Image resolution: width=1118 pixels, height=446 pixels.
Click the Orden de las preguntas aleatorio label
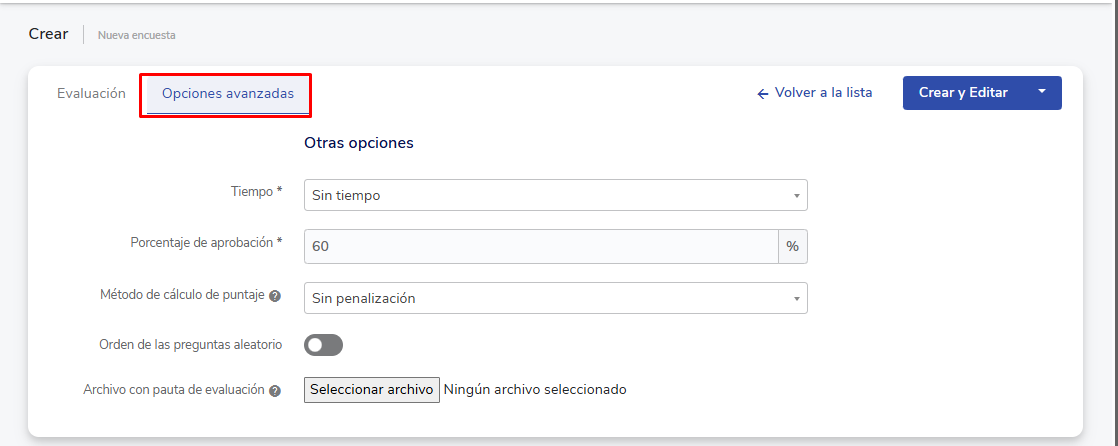coord(190,344)
